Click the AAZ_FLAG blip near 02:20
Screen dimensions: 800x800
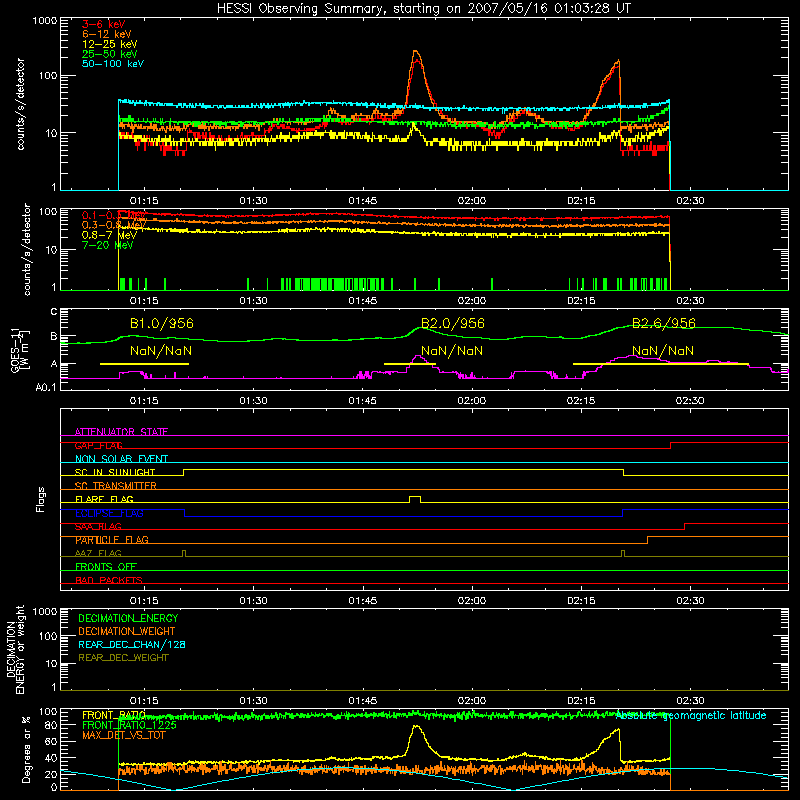(x=623, y=553)
